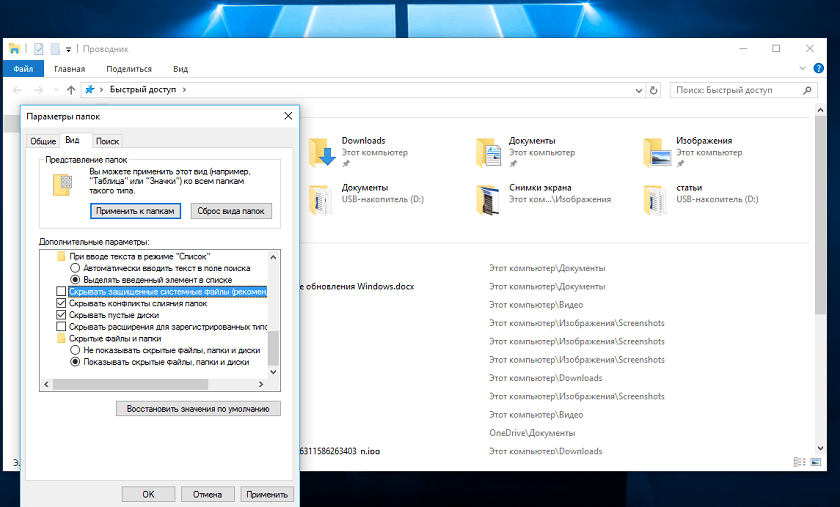This screenshot has width=840, height=507.
Task: Open the Вид ribbon tab in Explorer
Action: pyautogui.click(x=181, y=69)
